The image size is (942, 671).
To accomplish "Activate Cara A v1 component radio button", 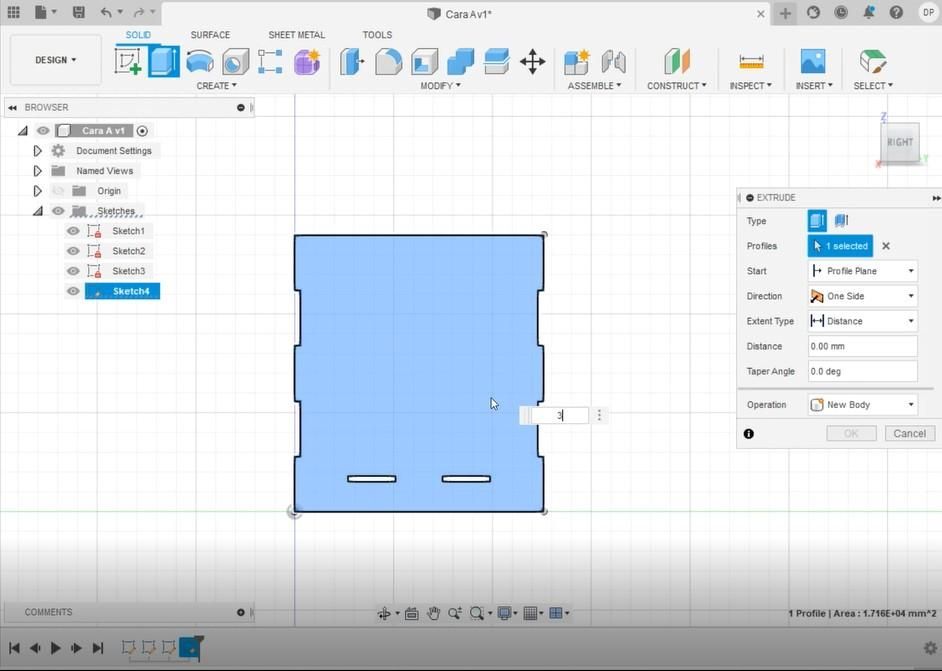I will [142, 131].
